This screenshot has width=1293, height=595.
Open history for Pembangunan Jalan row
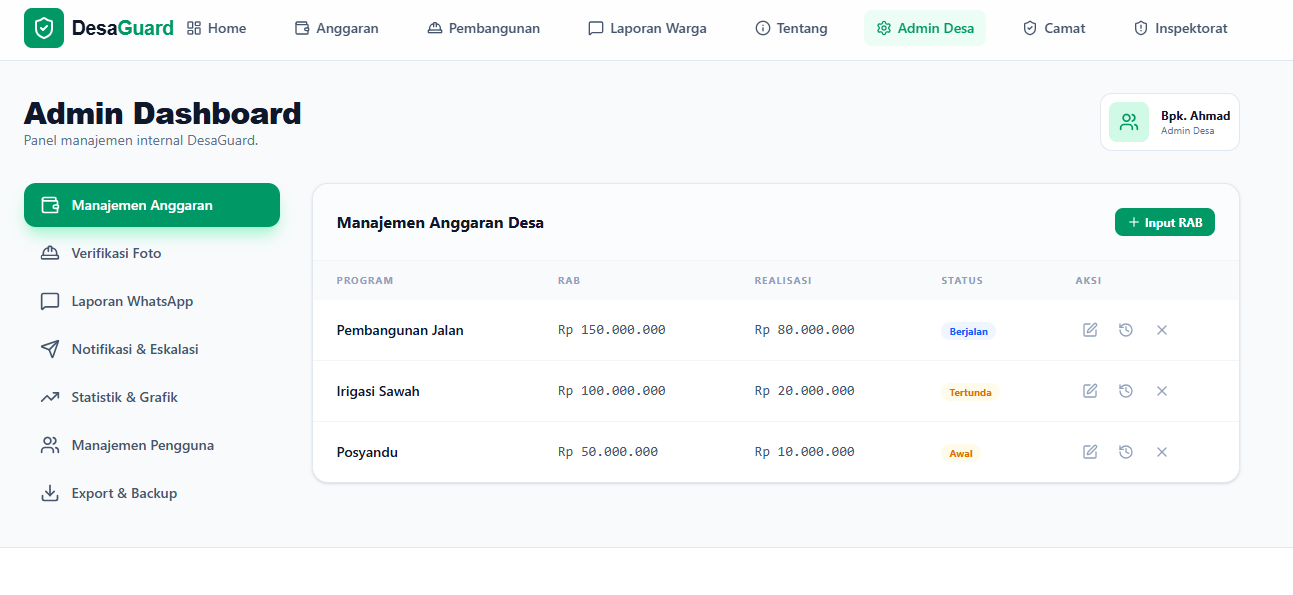1126,330
